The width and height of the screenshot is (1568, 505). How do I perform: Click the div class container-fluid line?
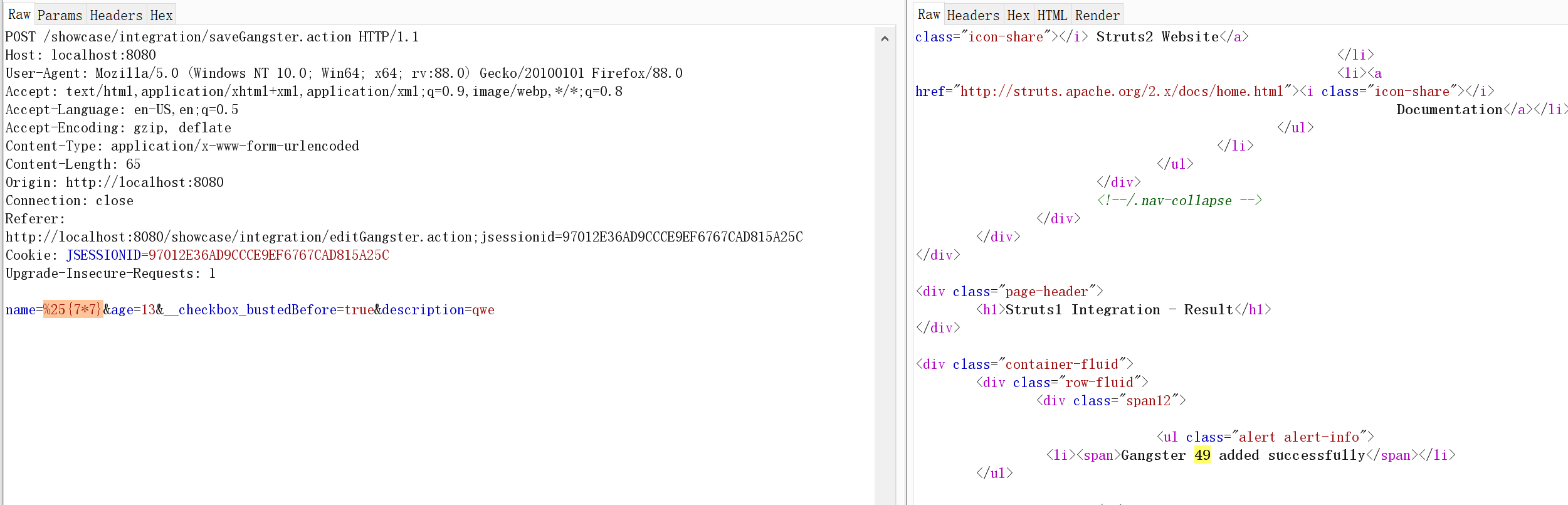click(1024, 364)
